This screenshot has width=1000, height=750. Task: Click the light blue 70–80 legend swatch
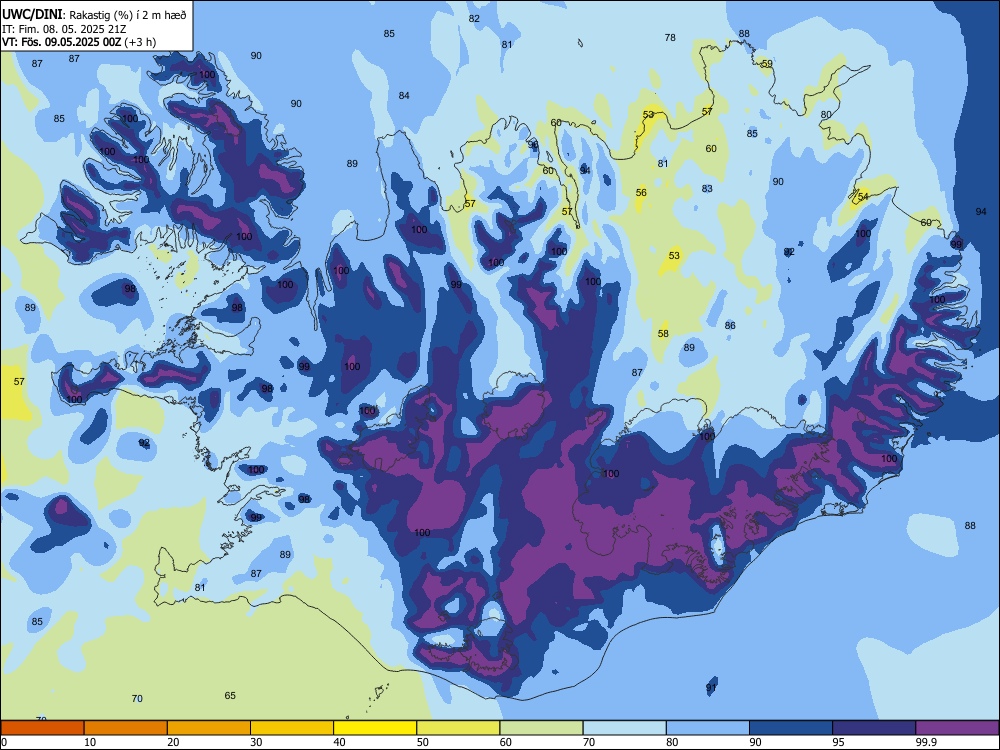coord(624,728)
